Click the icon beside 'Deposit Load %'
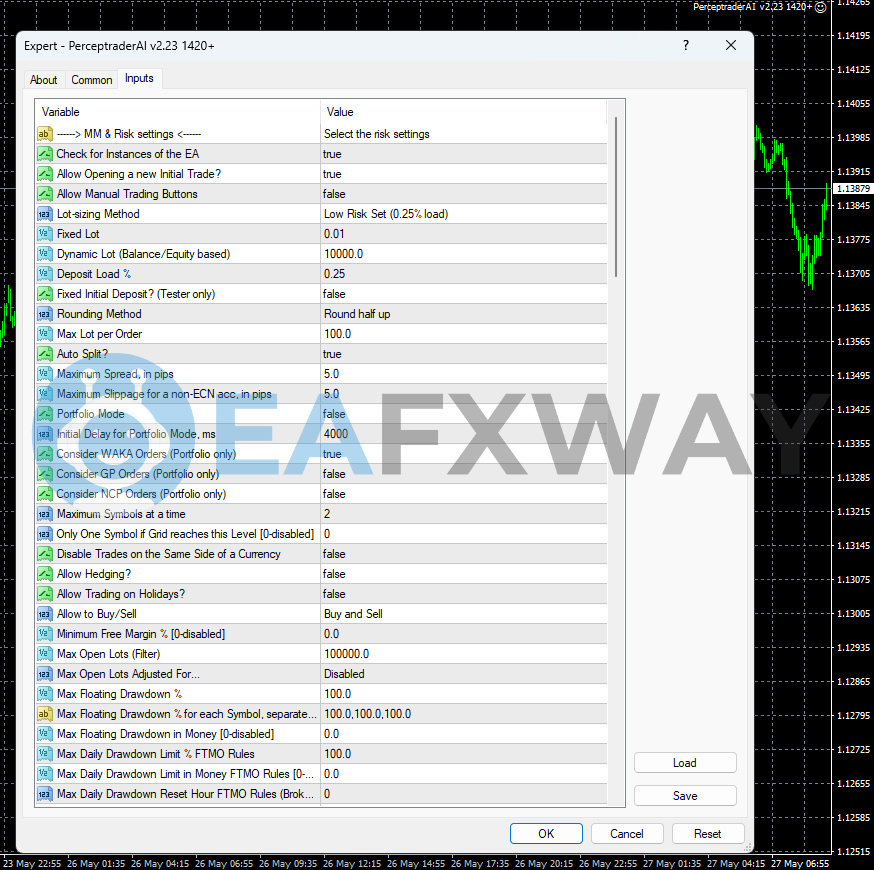Viewport: 874px width, 870px height. [45, 274]
